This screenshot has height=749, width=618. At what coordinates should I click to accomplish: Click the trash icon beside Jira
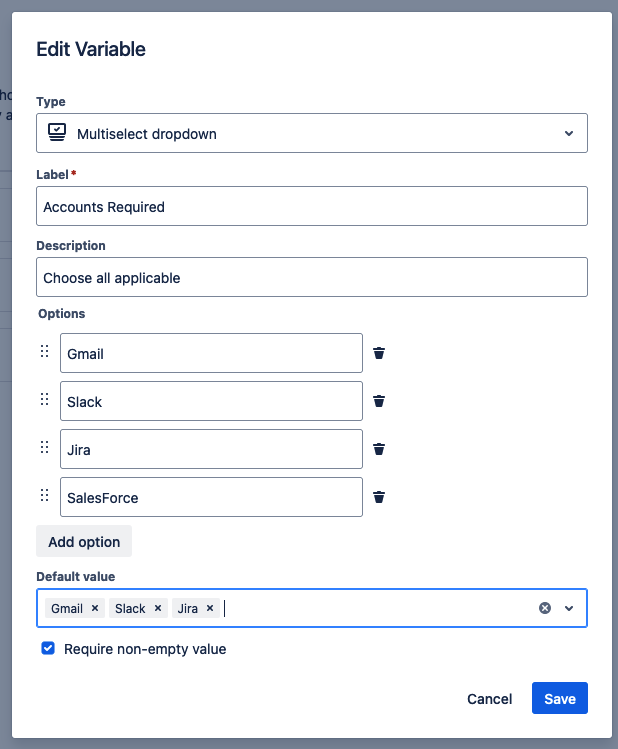[379, 449]
